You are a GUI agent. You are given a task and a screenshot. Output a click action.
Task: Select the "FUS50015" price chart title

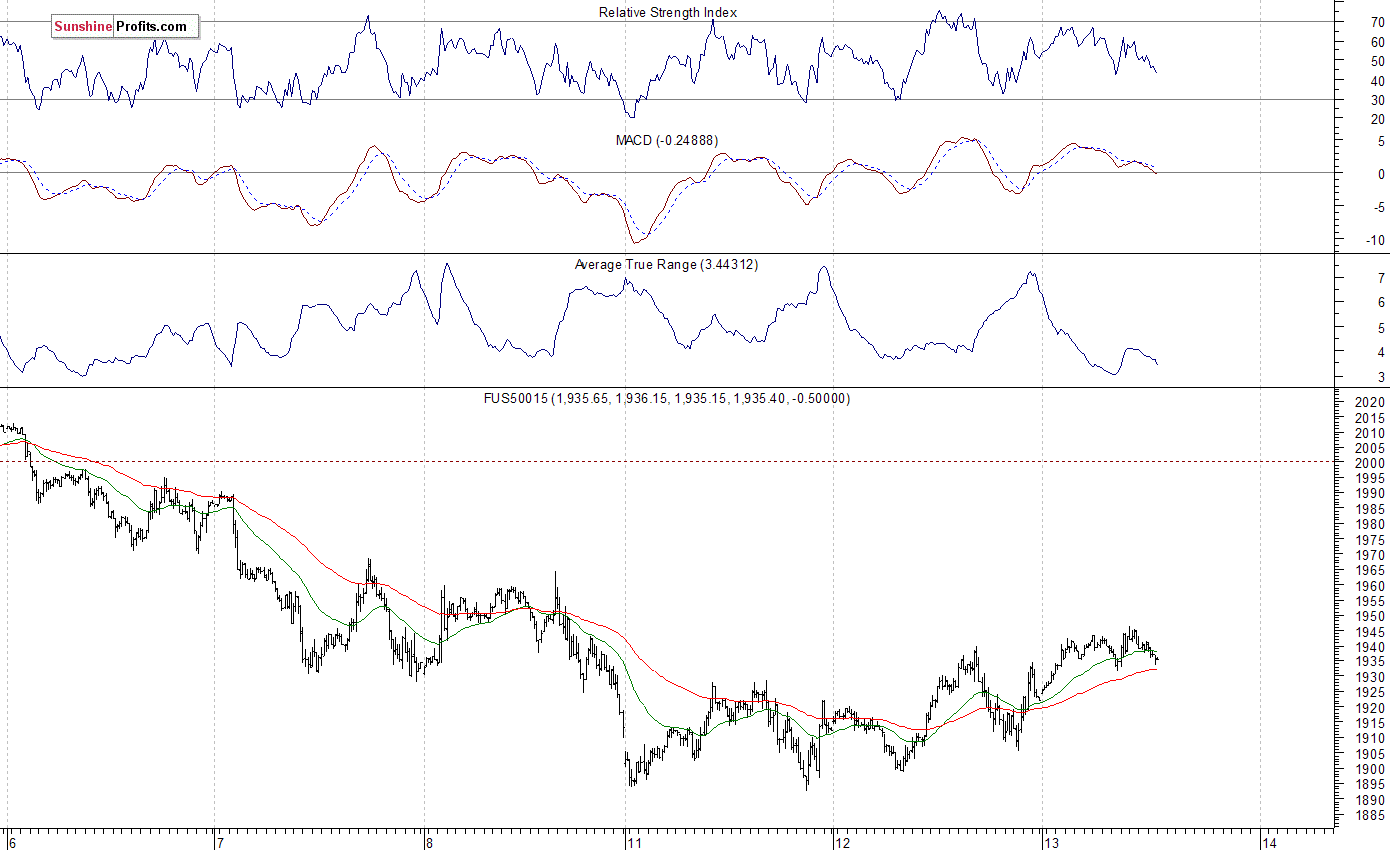point(667,398)
